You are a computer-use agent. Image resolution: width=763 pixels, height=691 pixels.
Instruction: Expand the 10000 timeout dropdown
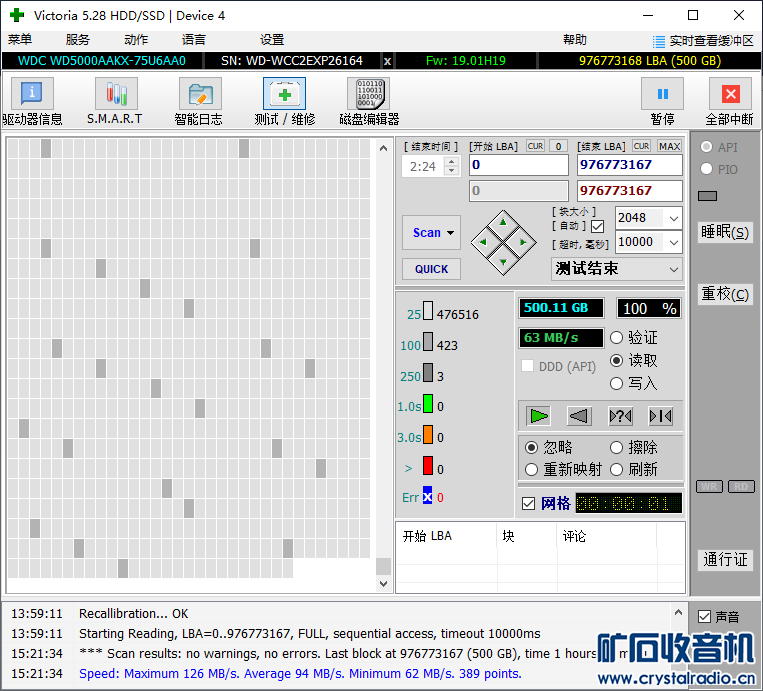coord(673,242)
